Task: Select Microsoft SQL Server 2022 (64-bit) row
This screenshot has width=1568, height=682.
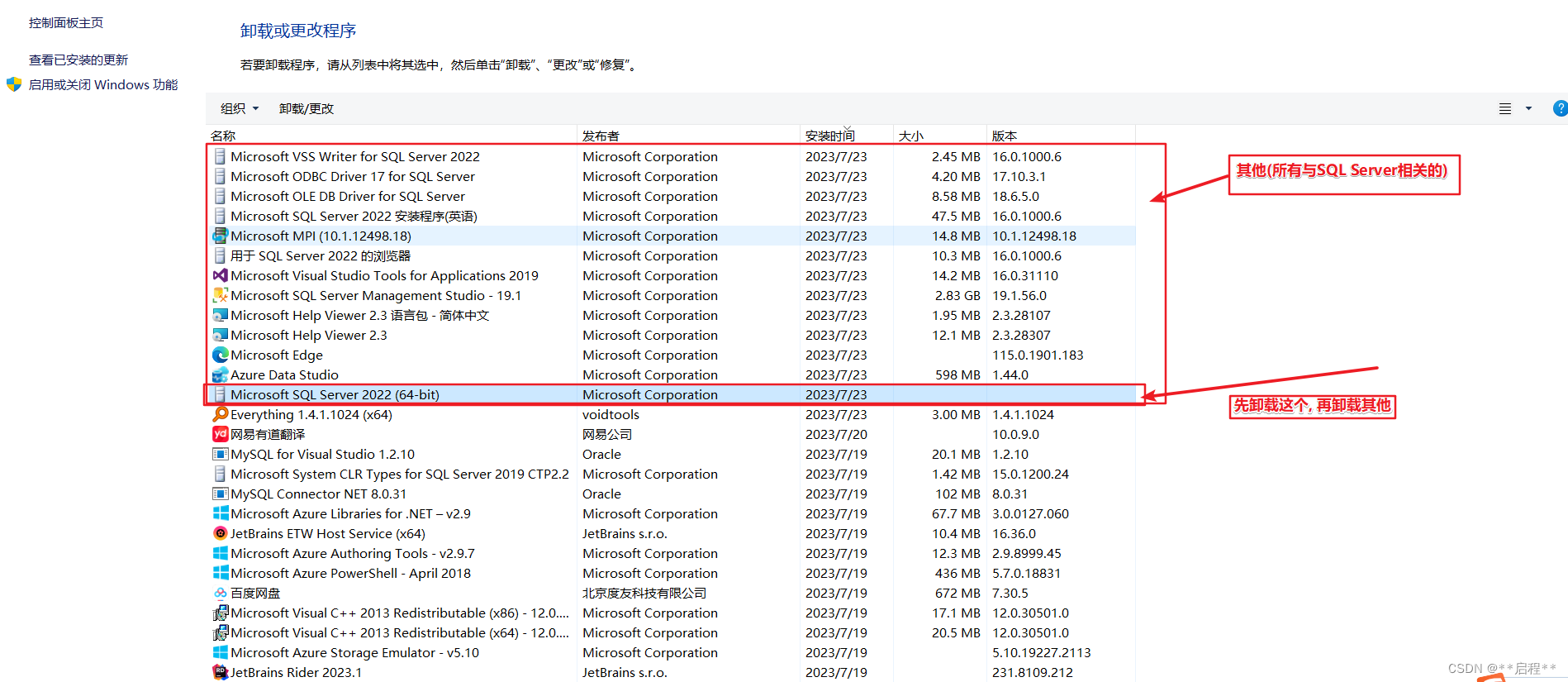Action: pos(673,394)
